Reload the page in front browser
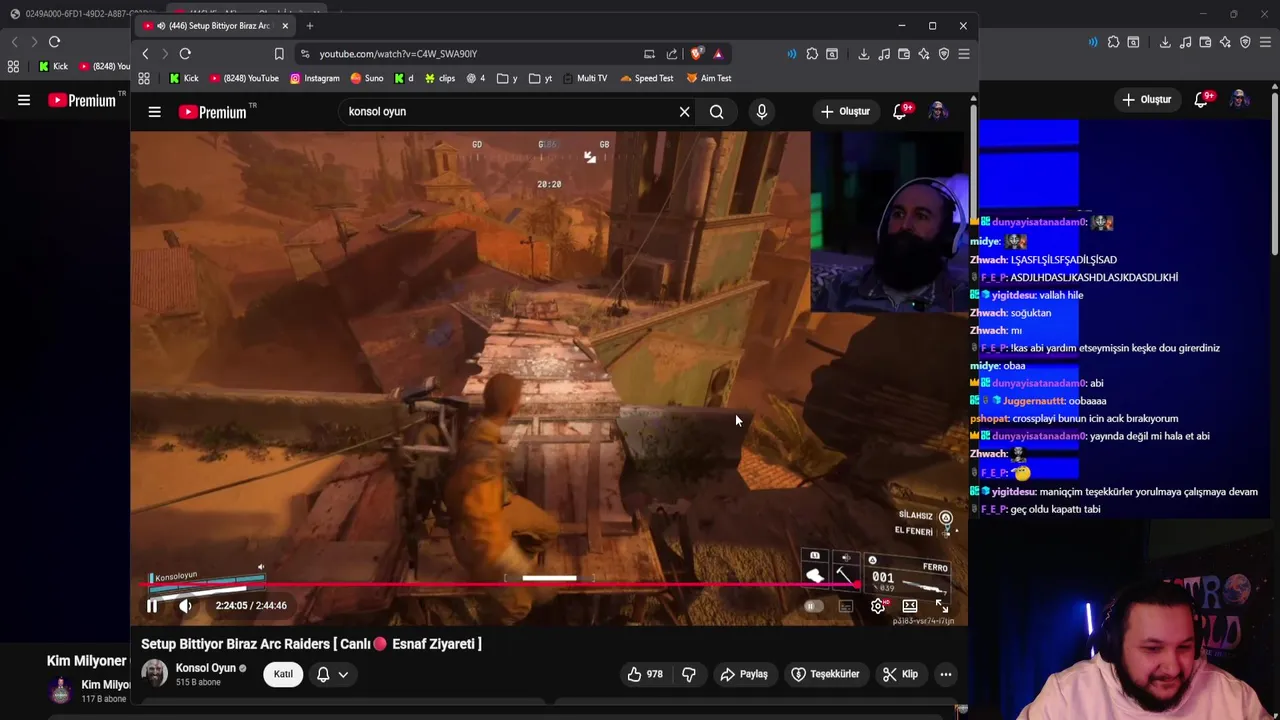 pyautogui.click(x=185, y=54)
